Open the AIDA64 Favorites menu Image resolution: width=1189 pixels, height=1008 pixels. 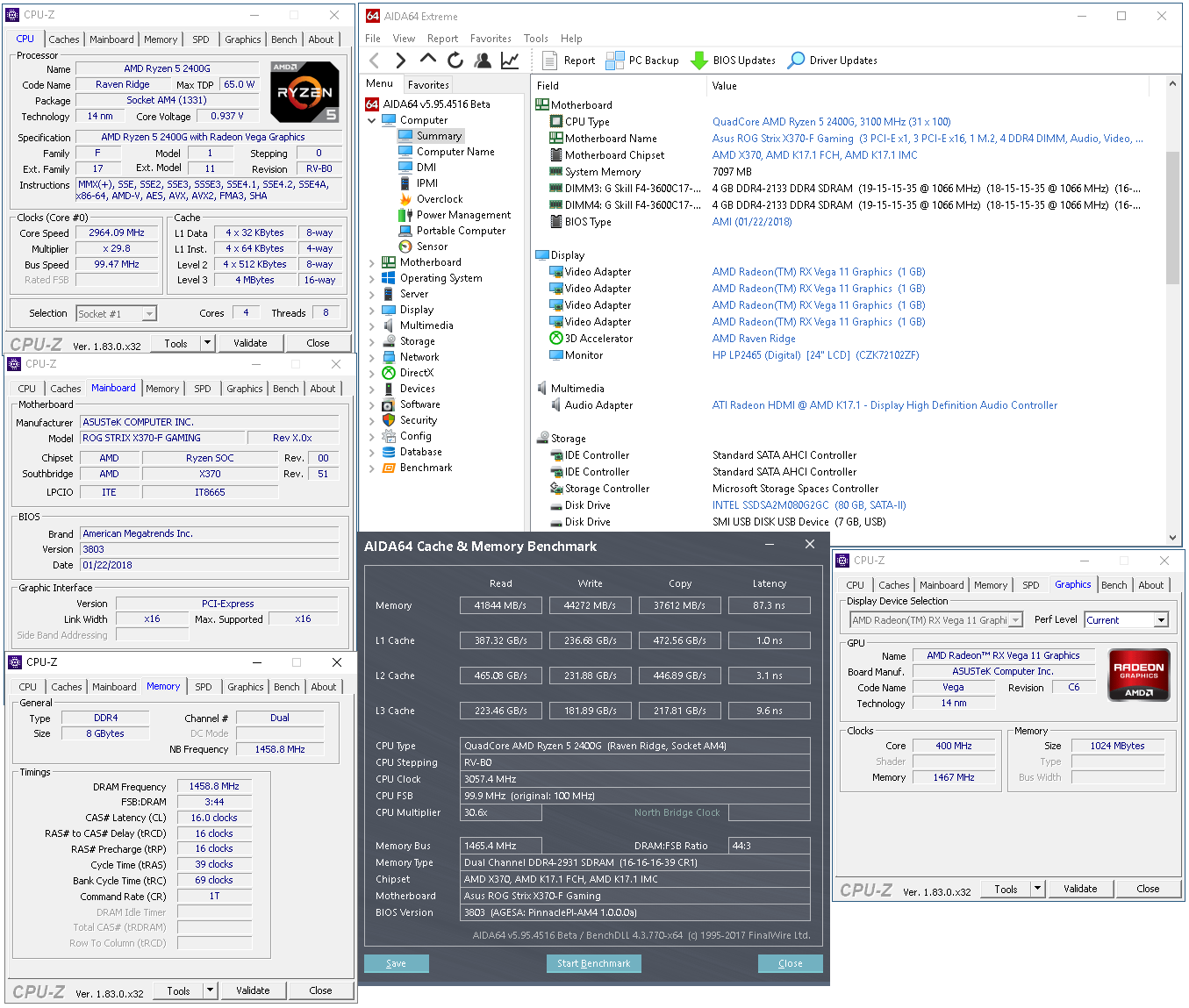click(491, 39)
